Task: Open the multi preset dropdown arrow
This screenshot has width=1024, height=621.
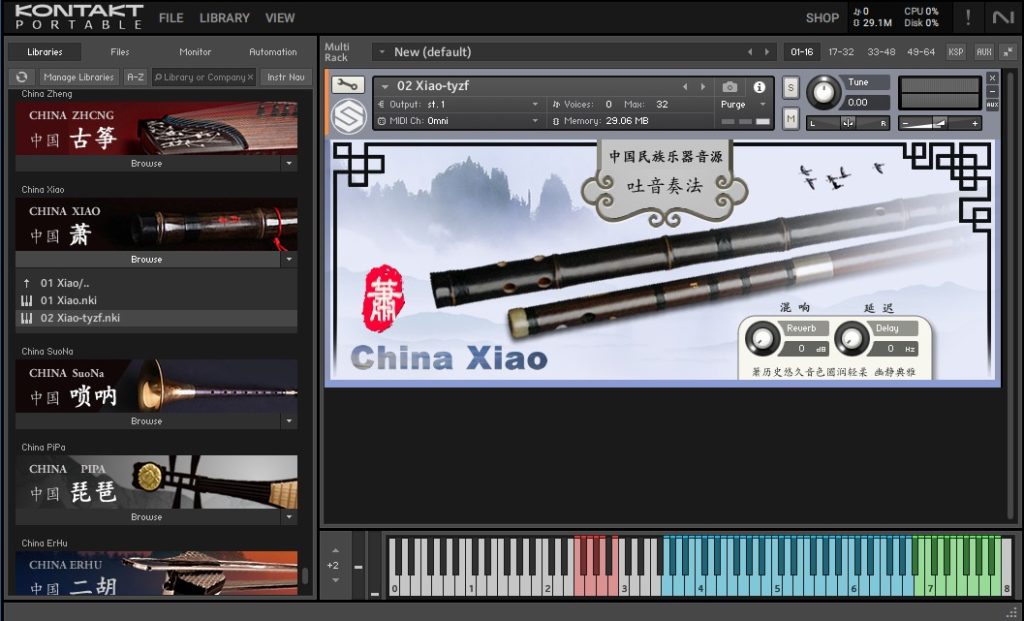Action: (381, 52)
